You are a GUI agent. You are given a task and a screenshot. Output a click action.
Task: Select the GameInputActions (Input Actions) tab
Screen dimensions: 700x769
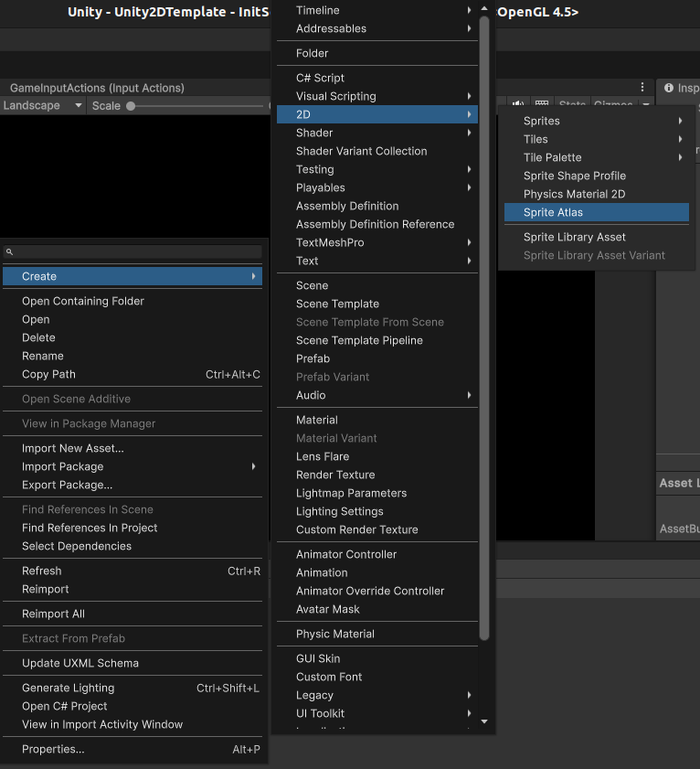point(97,88)
